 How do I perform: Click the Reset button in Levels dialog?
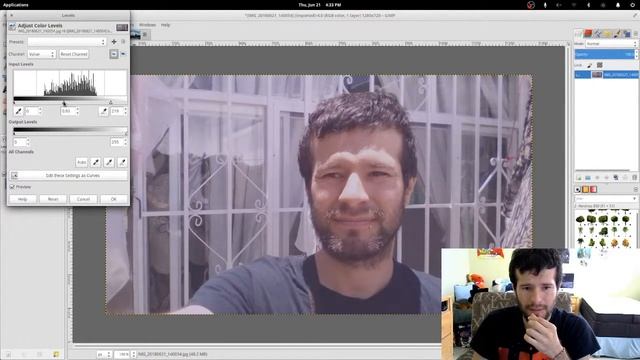[53, 199]
